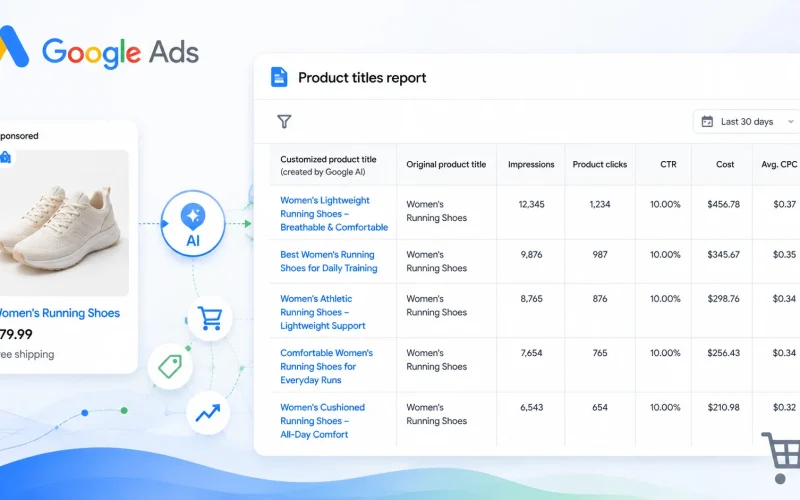Click the 7,654 impressions cell
This screenshot has height=500, width=800.
[532, 353]
